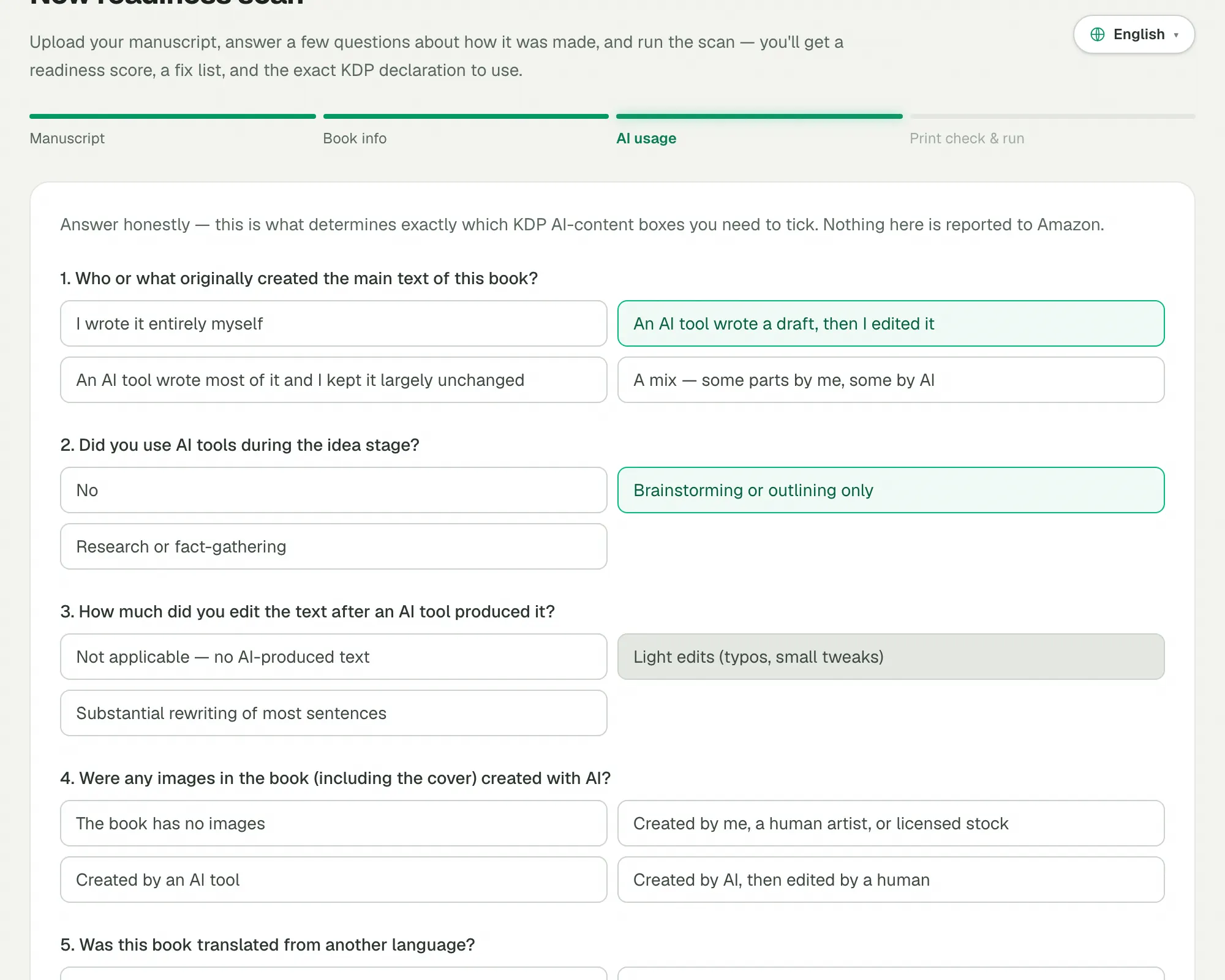Pick "Not applicable — no AI-produced text"

point(334,657)
